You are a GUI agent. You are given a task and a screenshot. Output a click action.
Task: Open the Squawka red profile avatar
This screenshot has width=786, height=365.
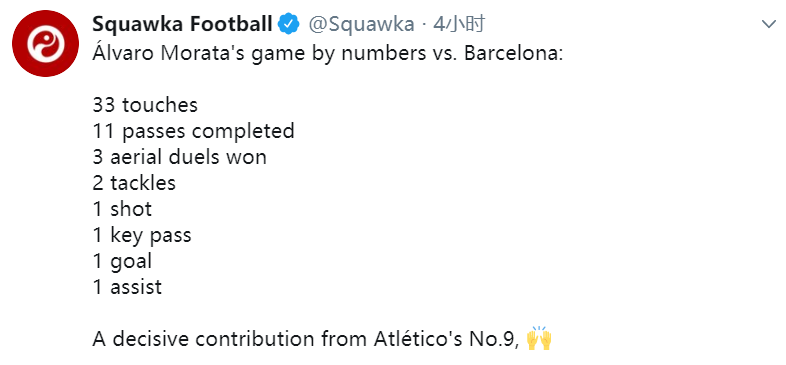click(46, 43)
